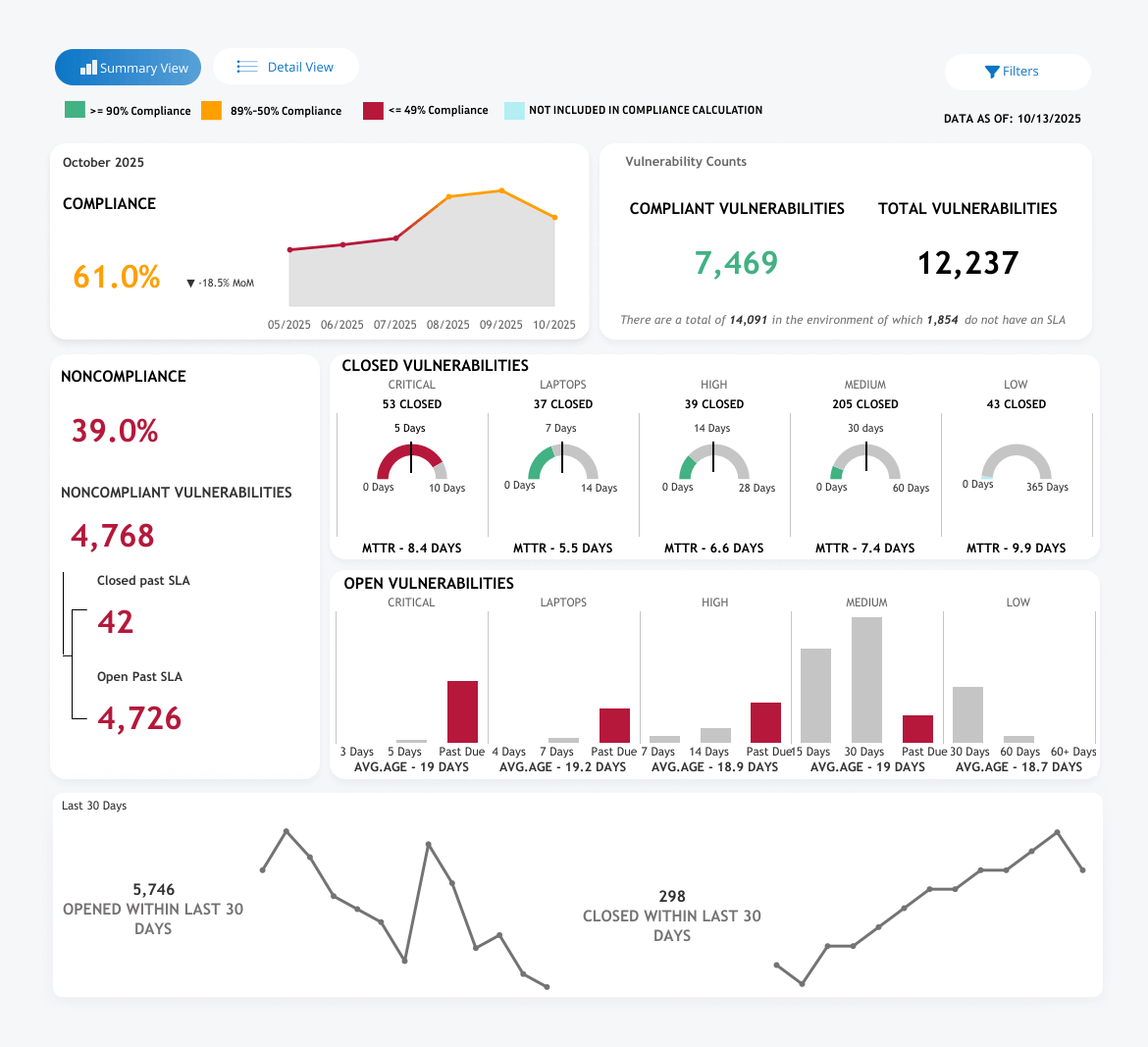Click the list icon beside Detail View label
1148x1047 pixels.
(245, 66)
